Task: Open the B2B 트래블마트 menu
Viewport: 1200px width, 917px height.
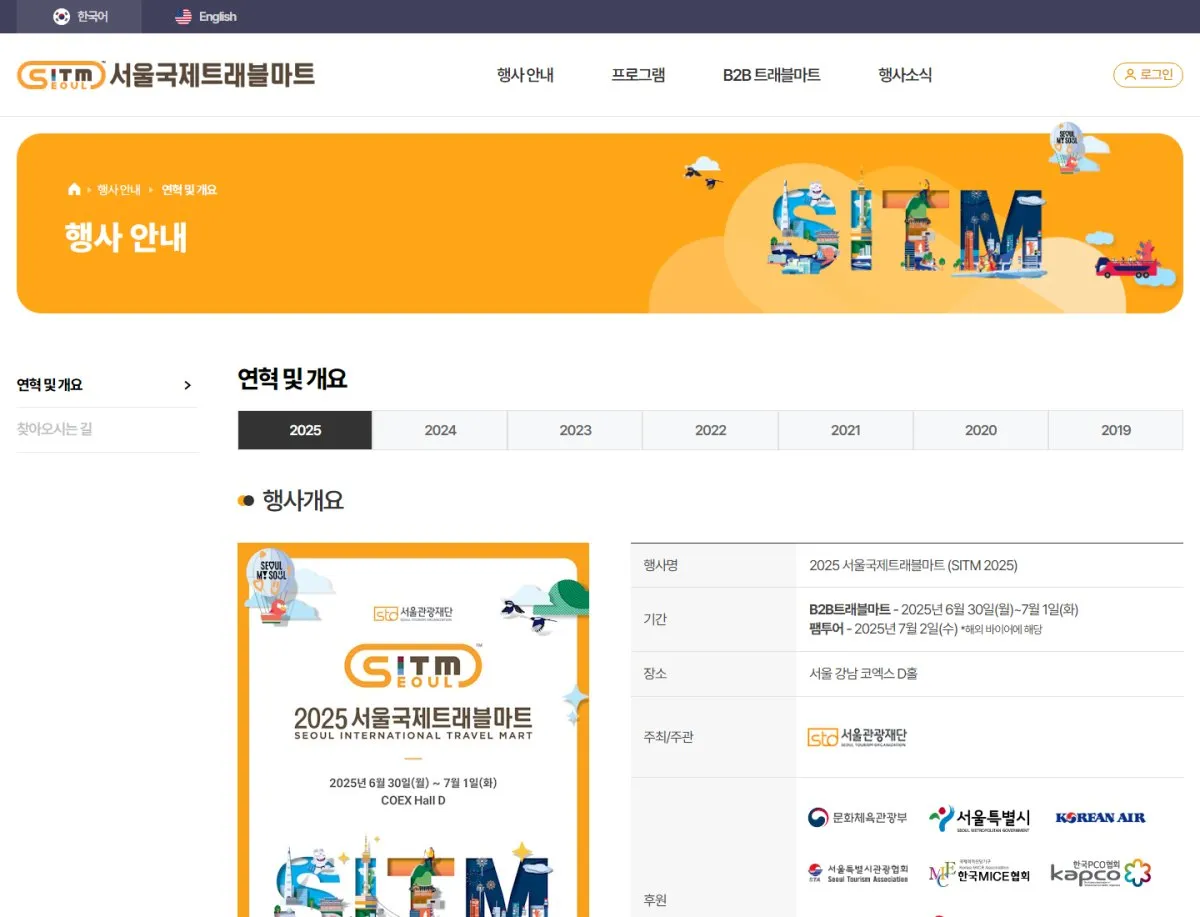Action: [771, 75]
